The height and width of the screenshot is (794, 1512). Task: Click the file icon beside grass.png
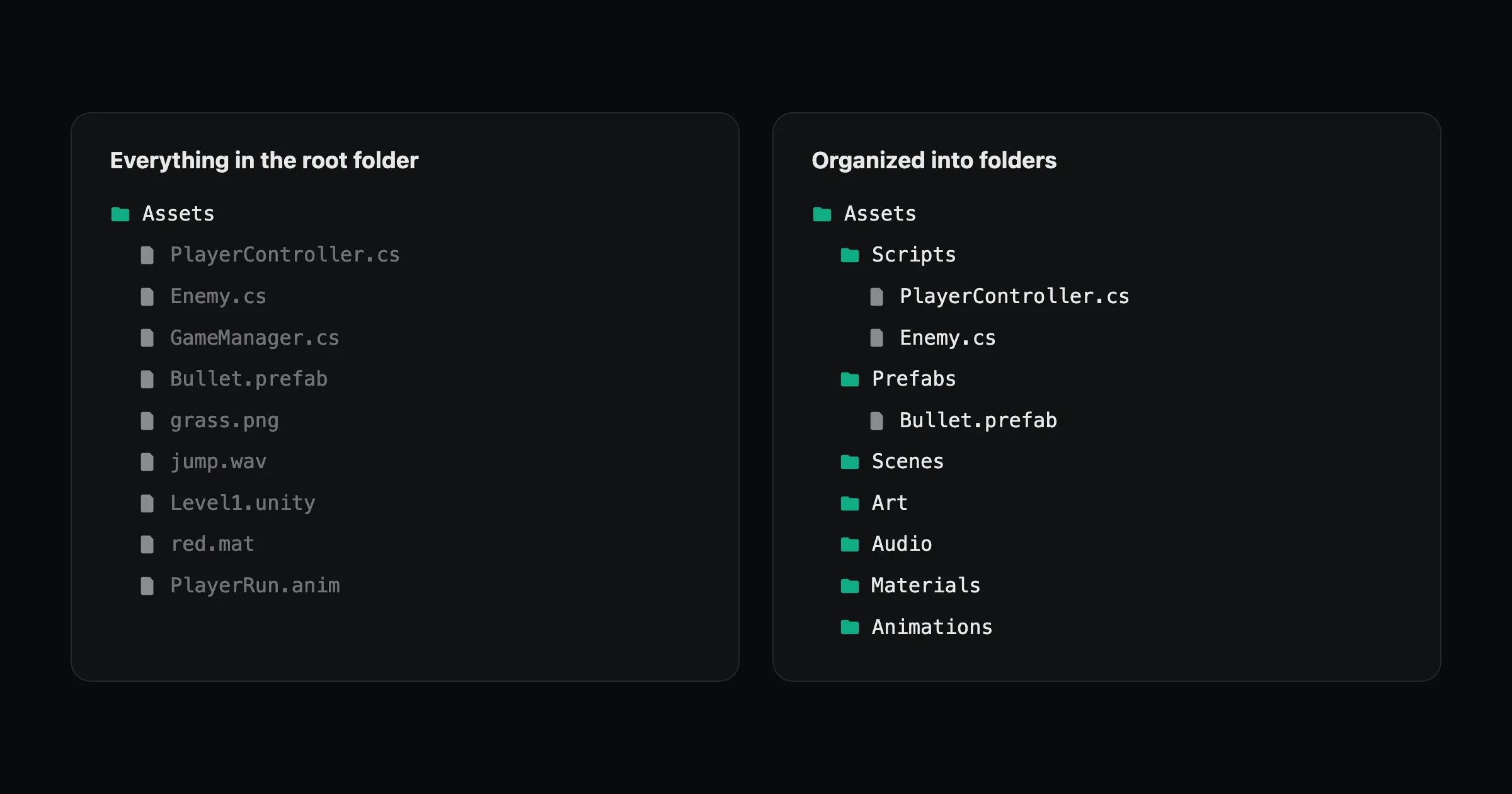(147, 421)
